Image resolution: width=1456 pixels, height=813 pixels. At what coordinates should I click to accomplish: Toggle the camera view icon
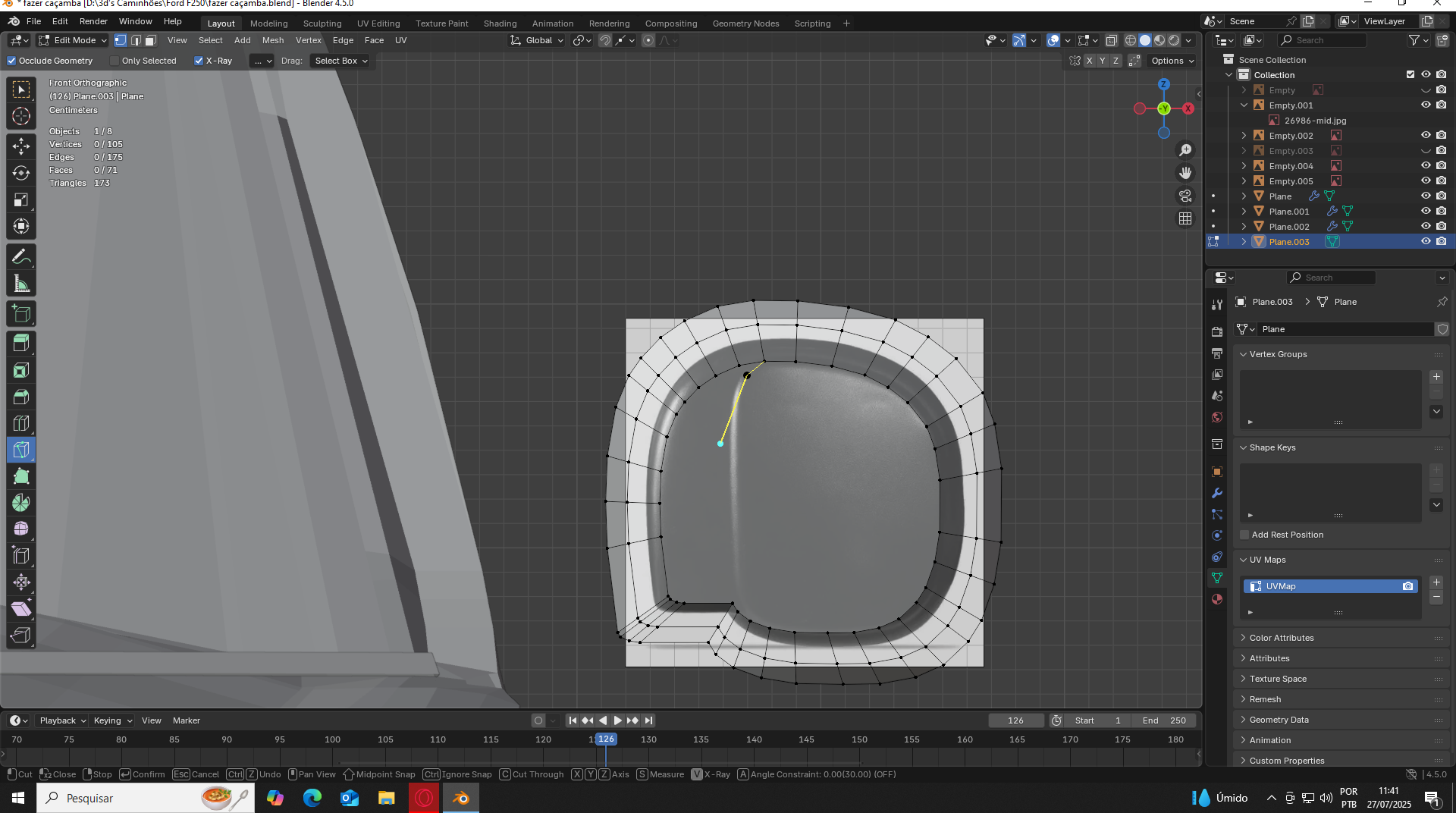point(1185,196)
